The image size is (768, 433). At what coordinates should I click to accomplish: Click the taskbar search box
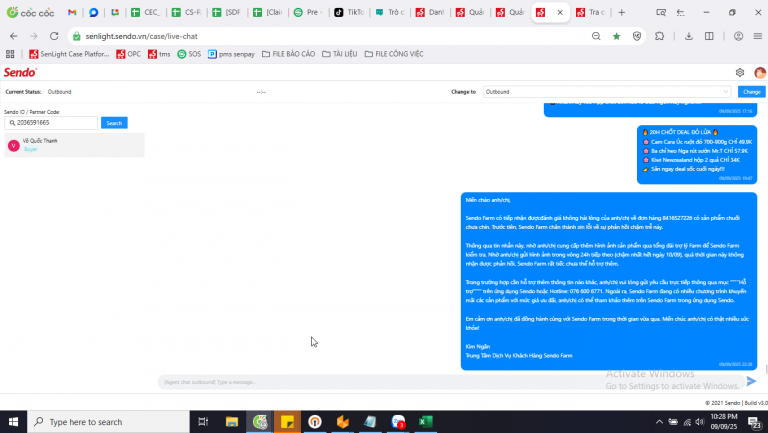108,422
